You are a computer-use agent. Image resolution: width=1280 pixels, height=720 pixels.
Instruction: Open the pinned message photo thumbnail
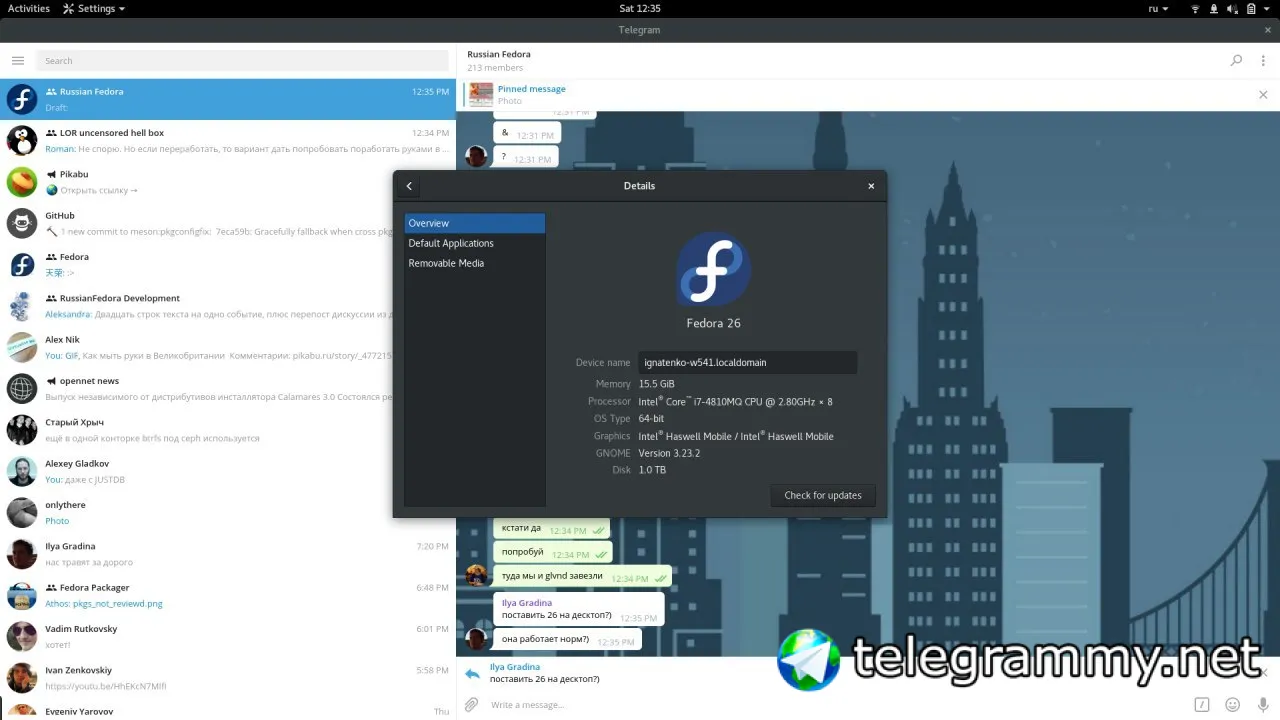pos(481,95)
